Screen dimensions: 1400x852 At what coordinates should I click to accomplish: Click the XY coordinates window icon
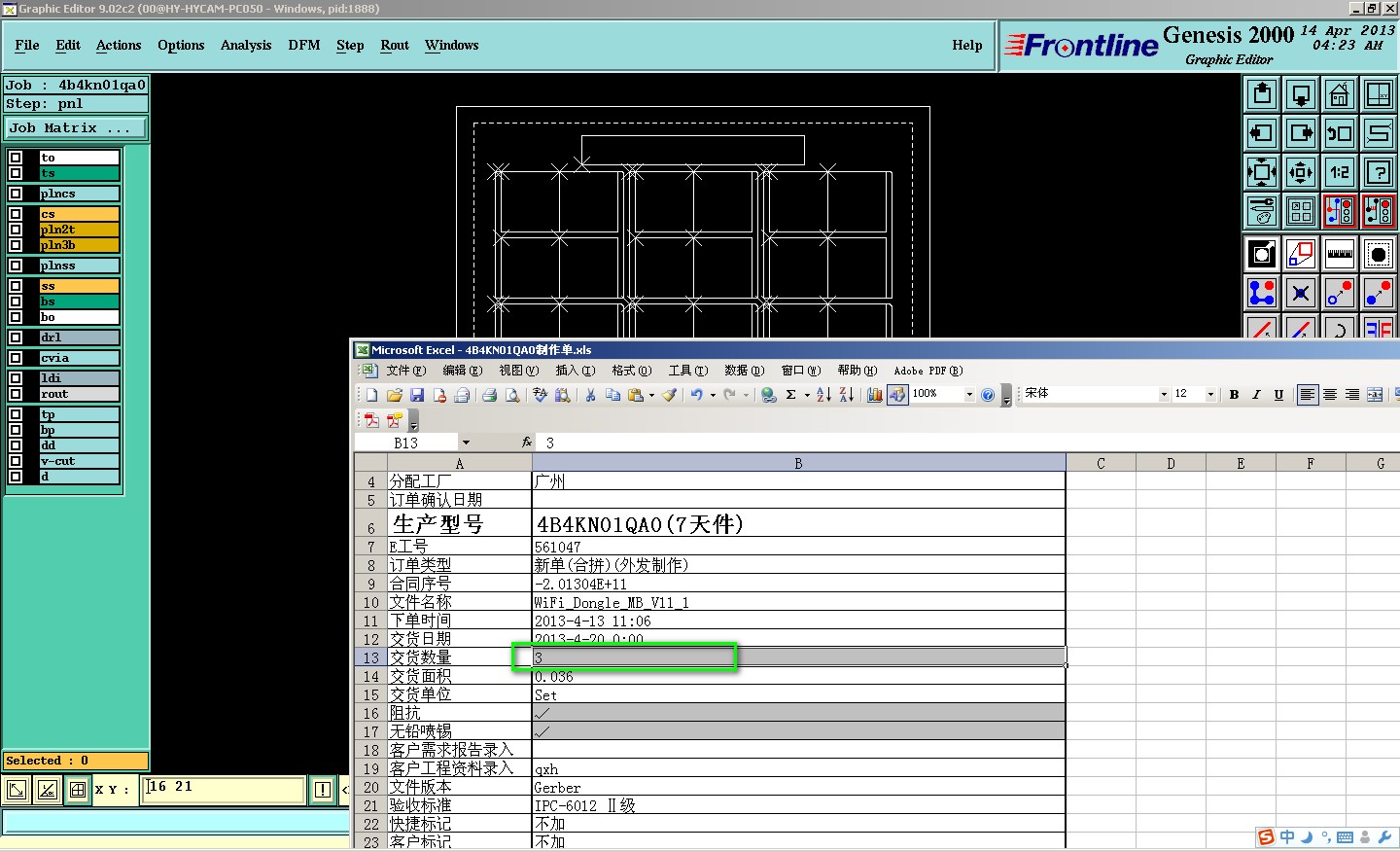click(1379, 94)
